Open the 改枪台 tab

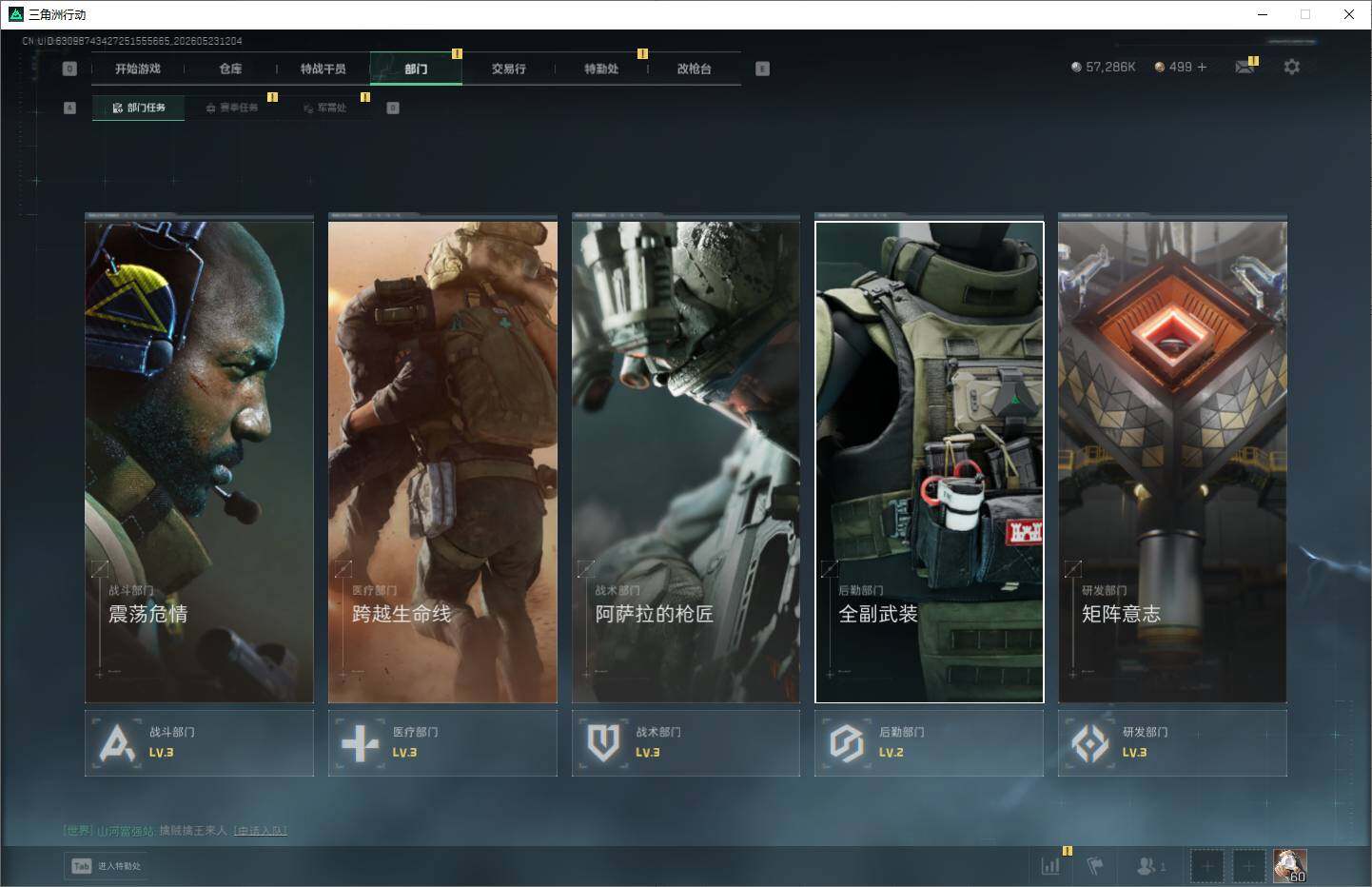694,69
